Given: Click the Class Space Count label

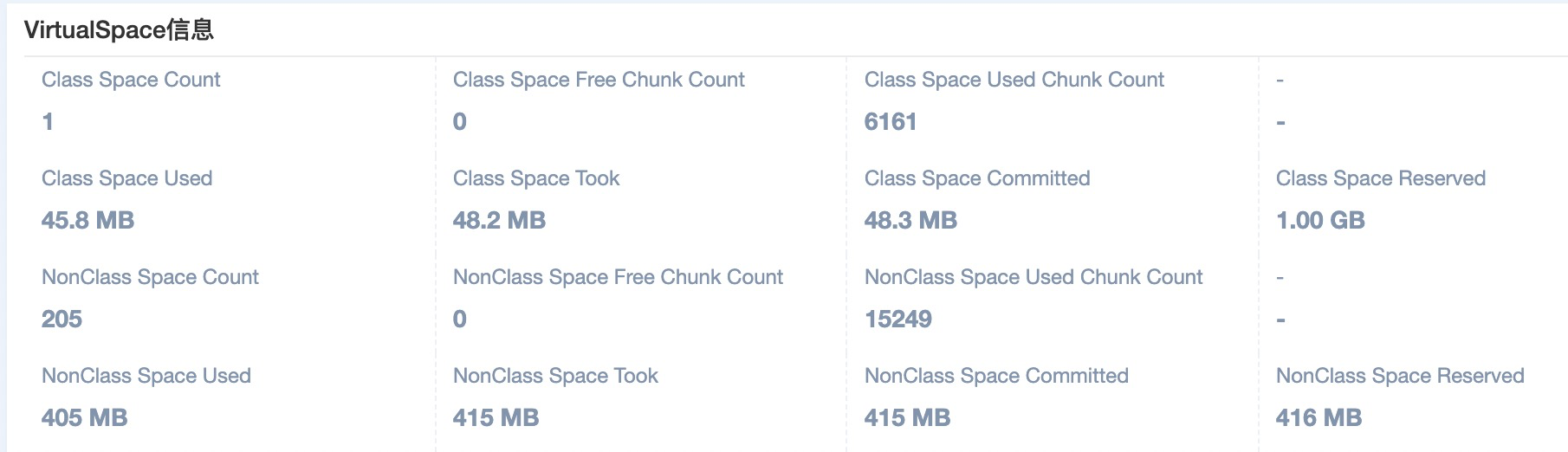Looking at the screenshot, I should [131, 80].
